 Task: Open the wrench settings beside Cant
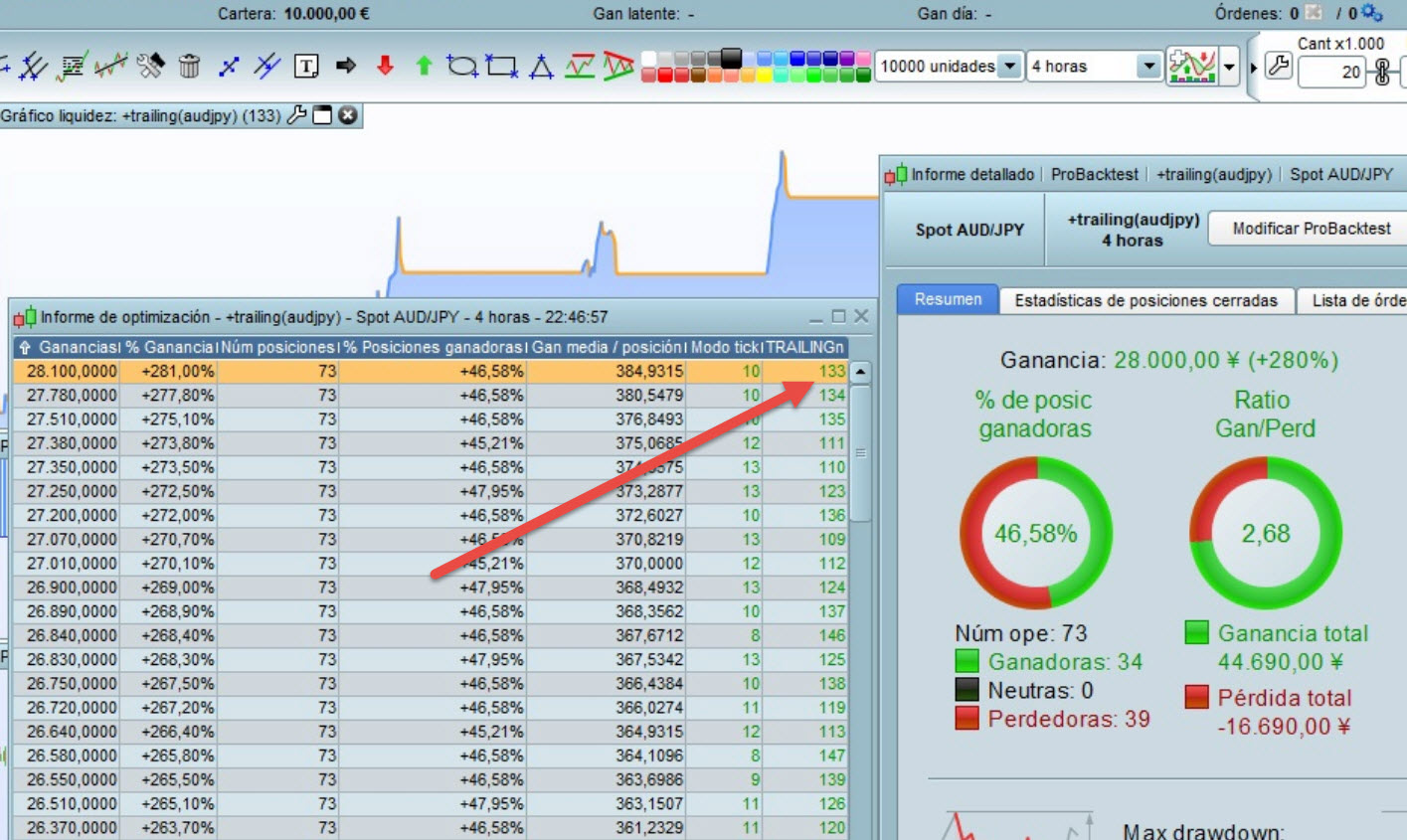(x=1279, y=68)
